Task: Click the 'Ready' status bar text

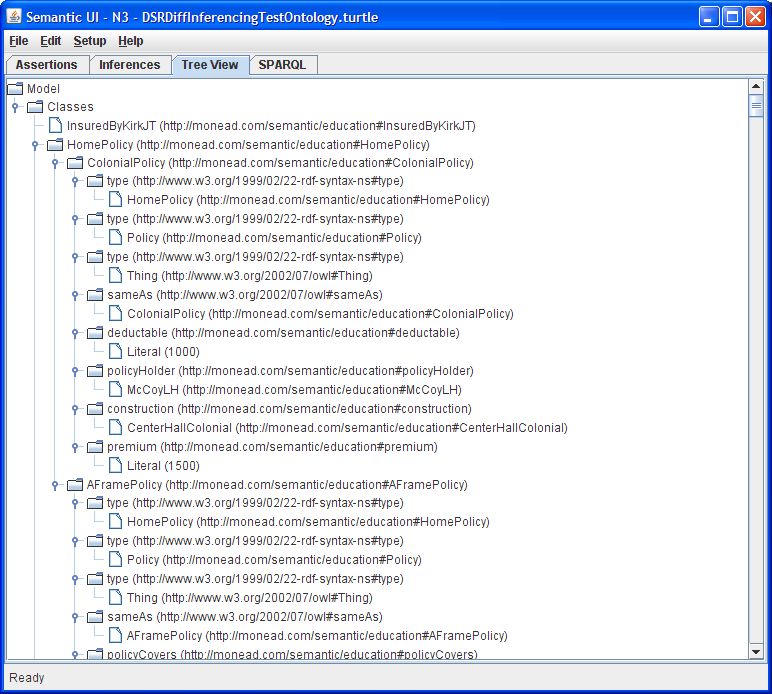Action: pyautogui.click(x=27, y=678)
